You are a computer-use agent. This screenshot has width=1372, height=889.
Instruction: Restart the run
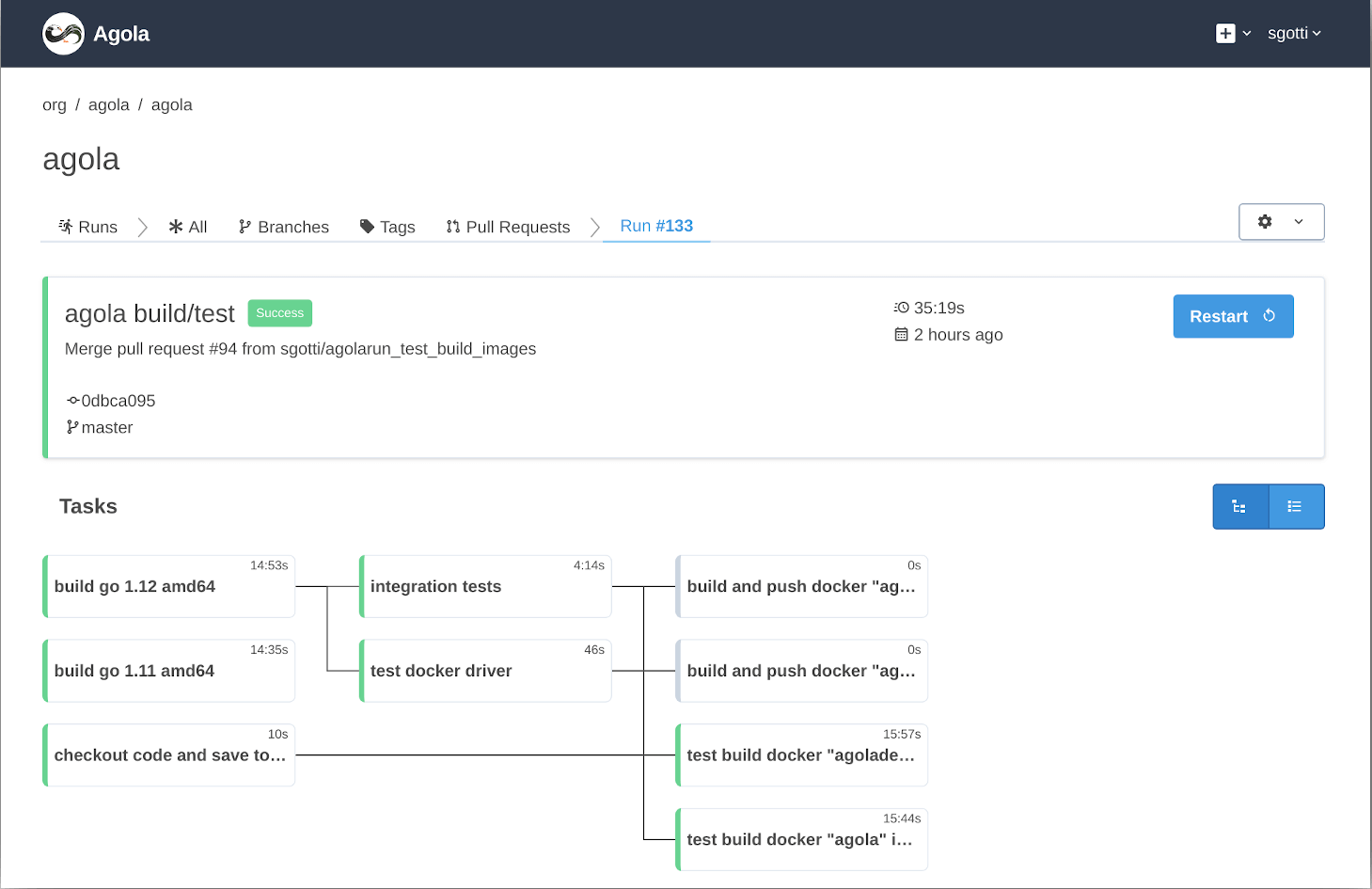1233,316
